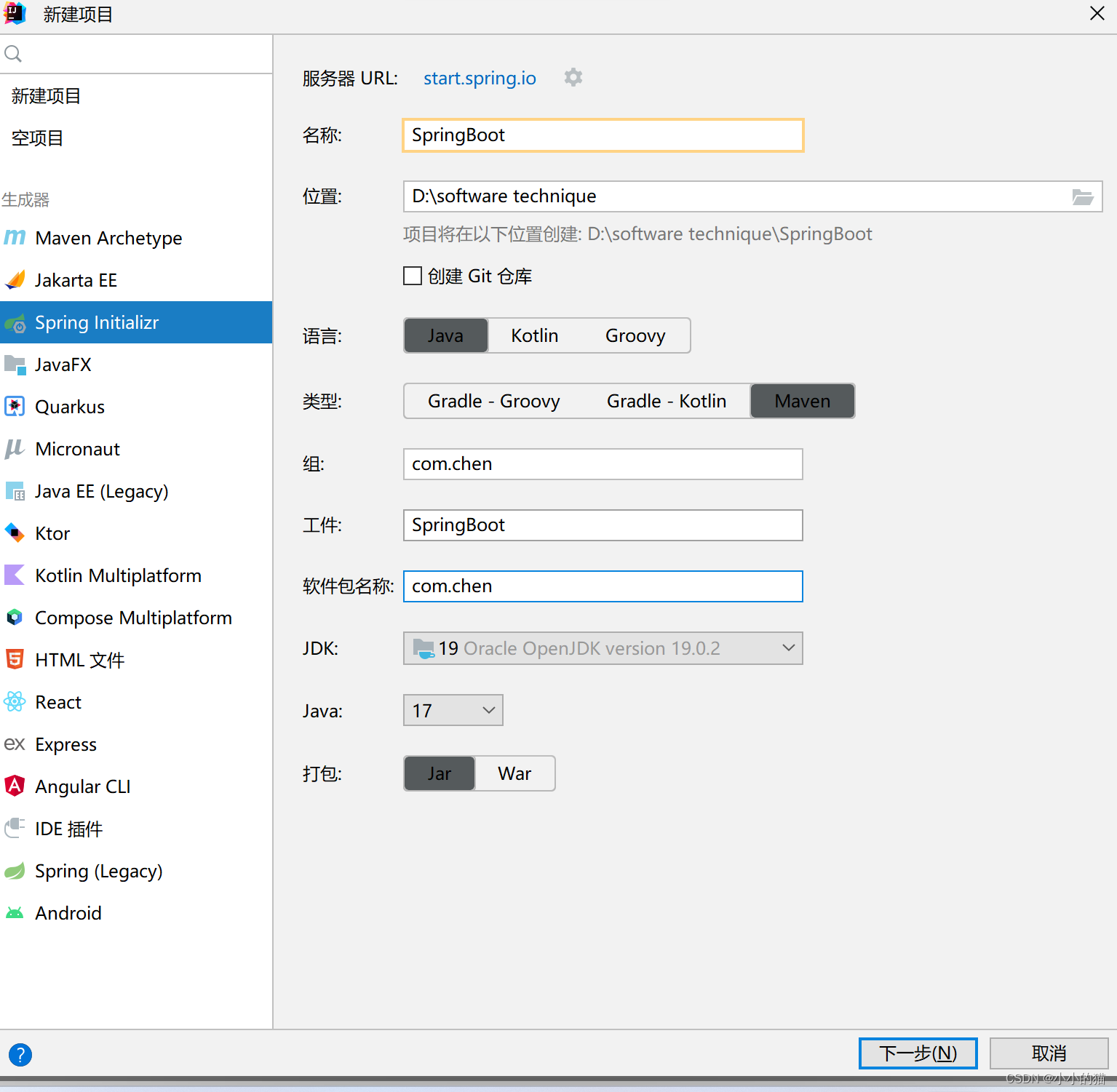This screenshot has width=1117, height=1092.
Task: Open the React generator
Action: [57, 702]
